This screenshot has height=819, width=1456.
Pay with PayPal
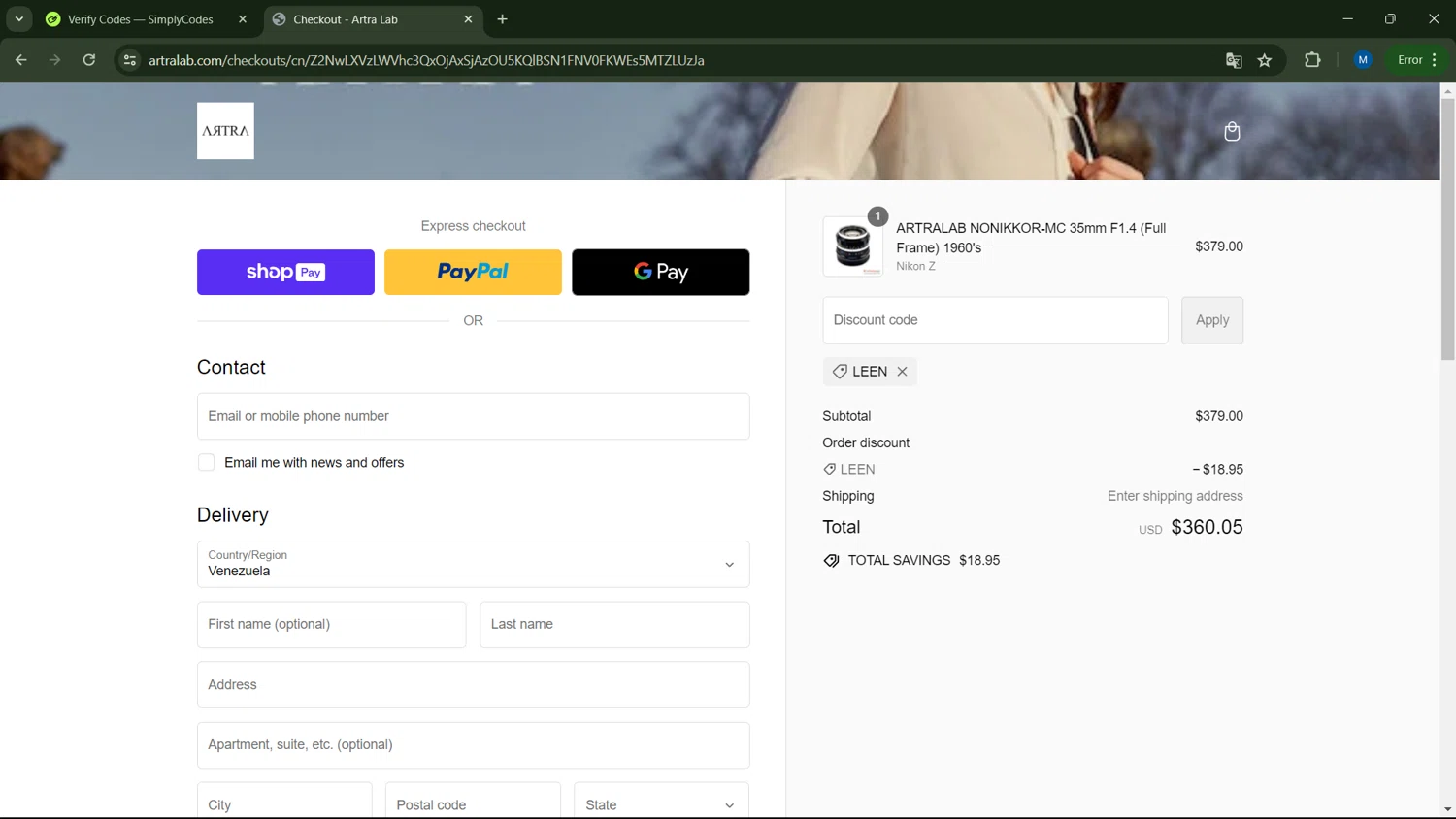point(473,272)
